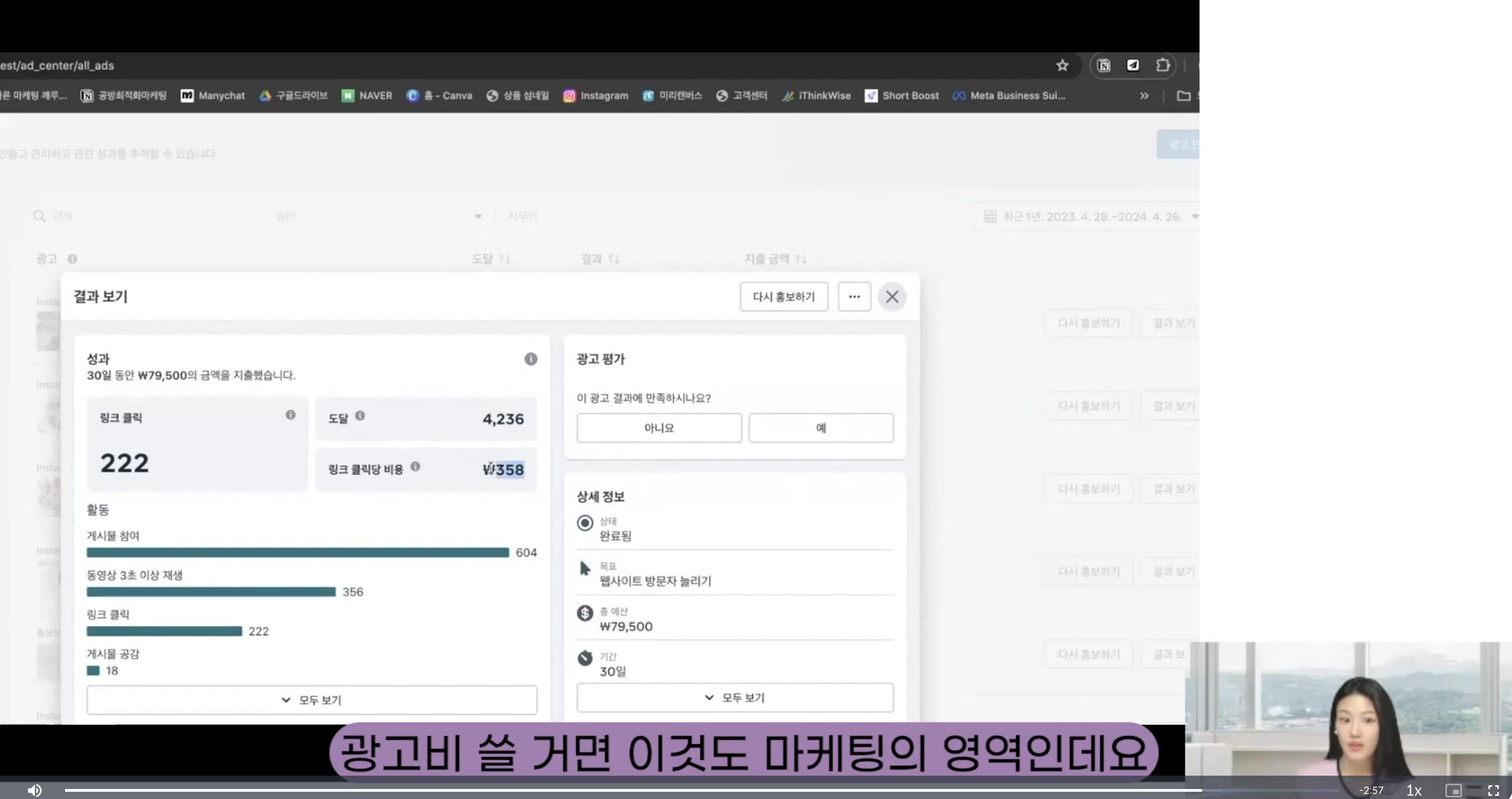Expand 모두 보기 under 활동
The width and height of the screenshot is (1512, 799).
pyautogui.click(x=312, y=700)
